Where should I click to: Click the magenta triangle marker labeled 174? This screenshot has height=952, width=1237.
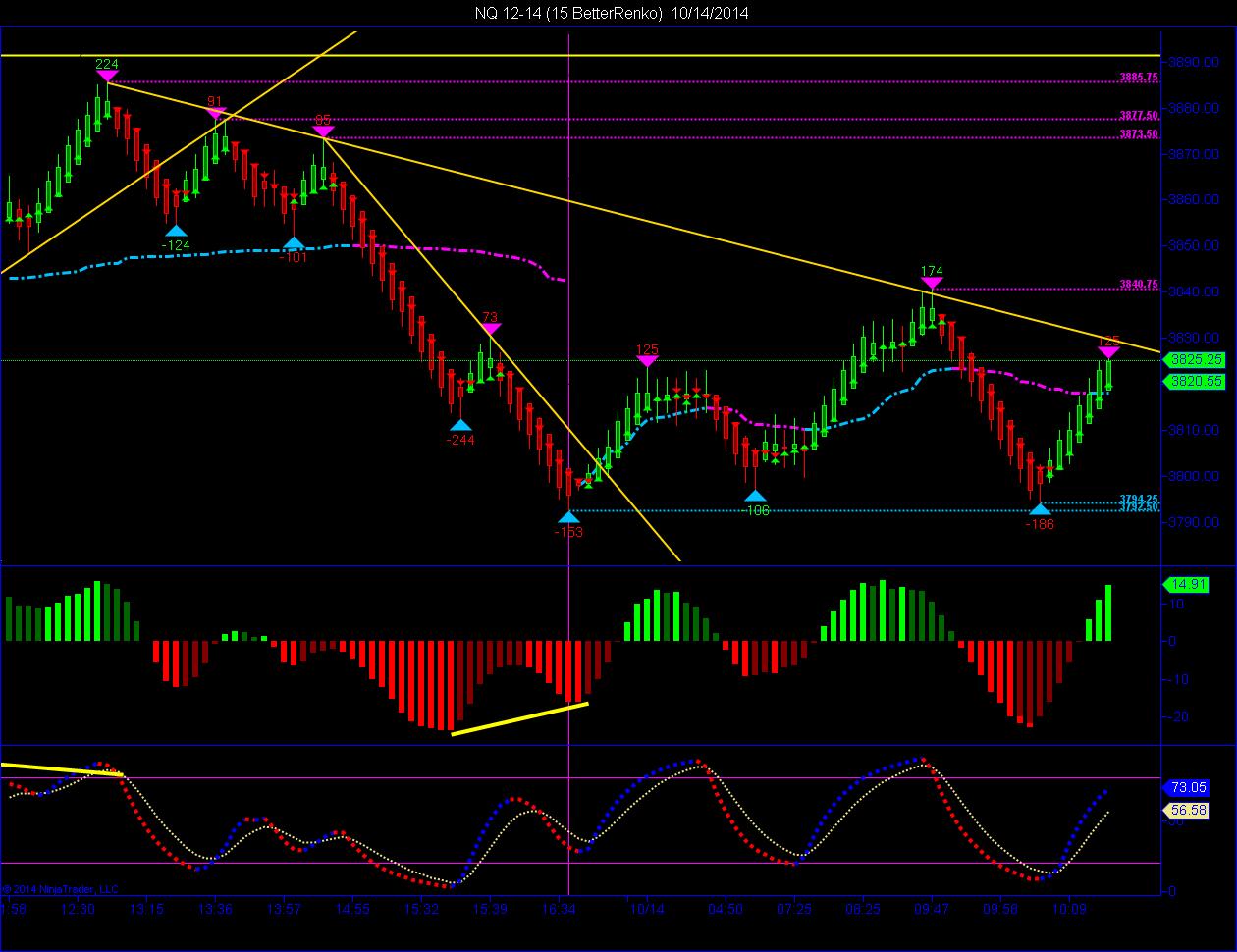point(932,283)
